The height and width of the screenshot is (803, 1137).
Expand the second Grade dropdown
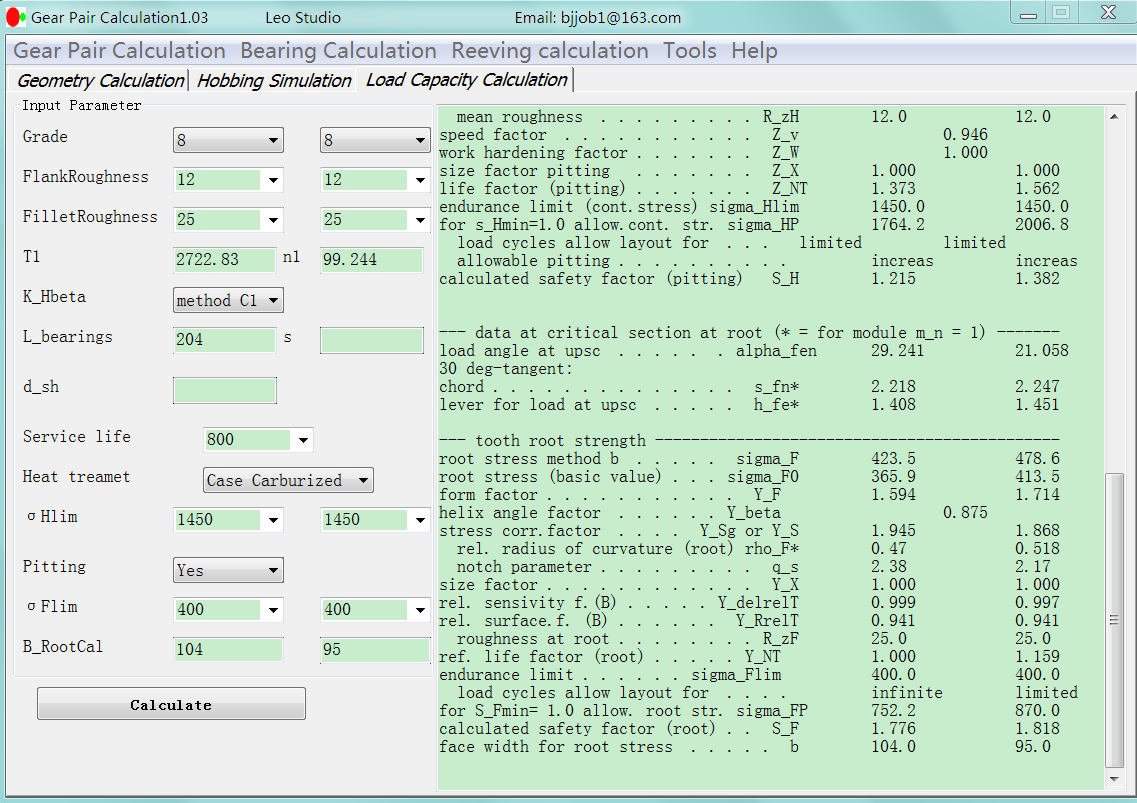coord(375,140)
